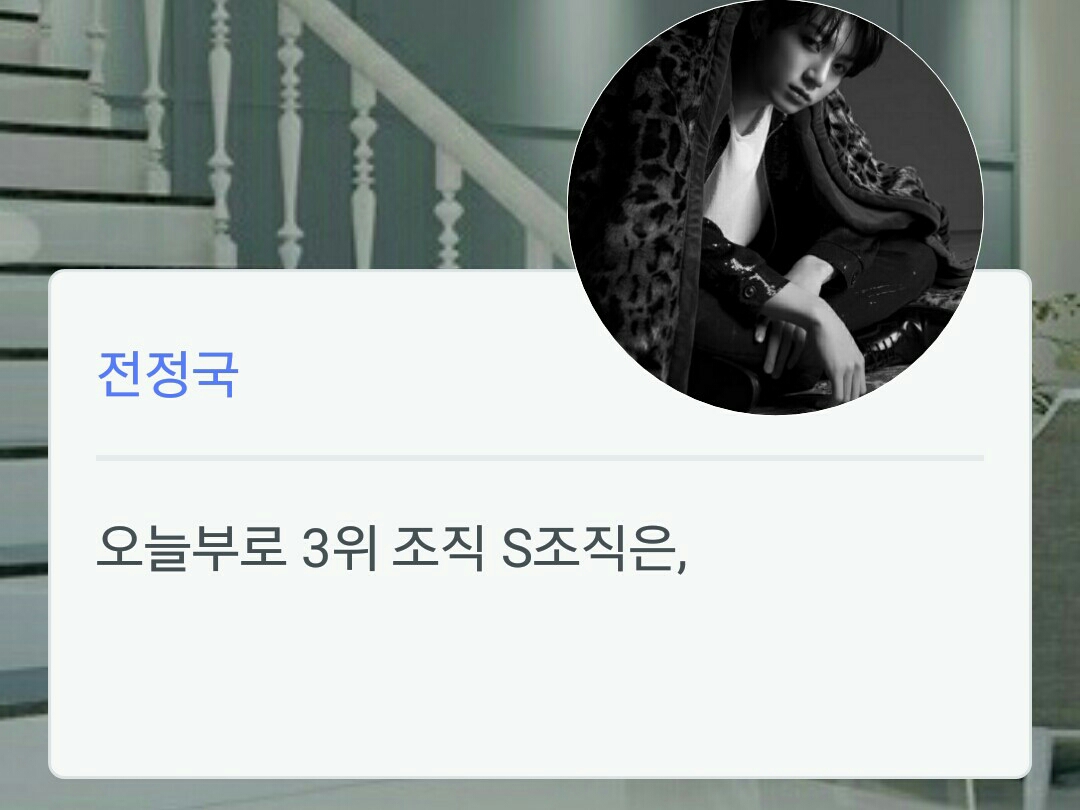The image size is (1080, 810).
Task: Tap empty dialogue box area to continue
Action: point(539,675)
